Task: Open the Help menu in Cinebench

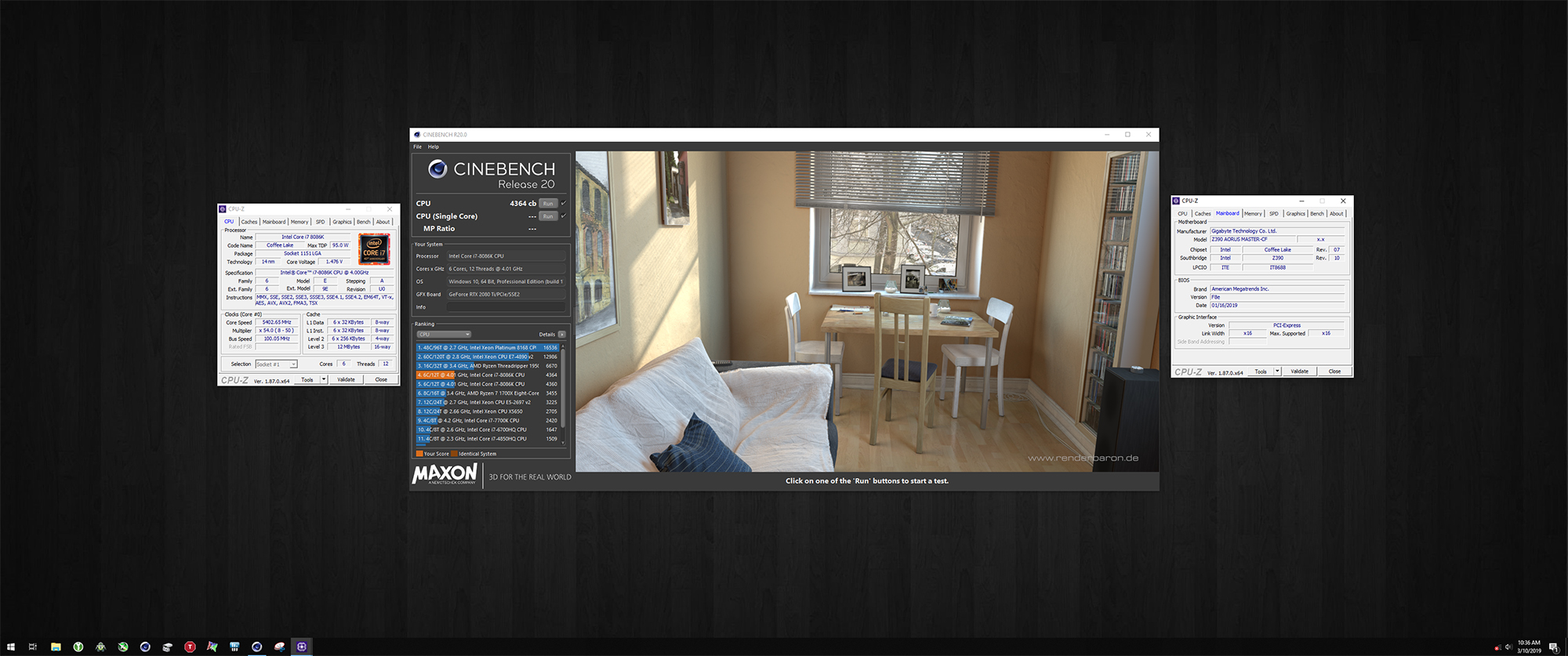Action: click(434, 147)
